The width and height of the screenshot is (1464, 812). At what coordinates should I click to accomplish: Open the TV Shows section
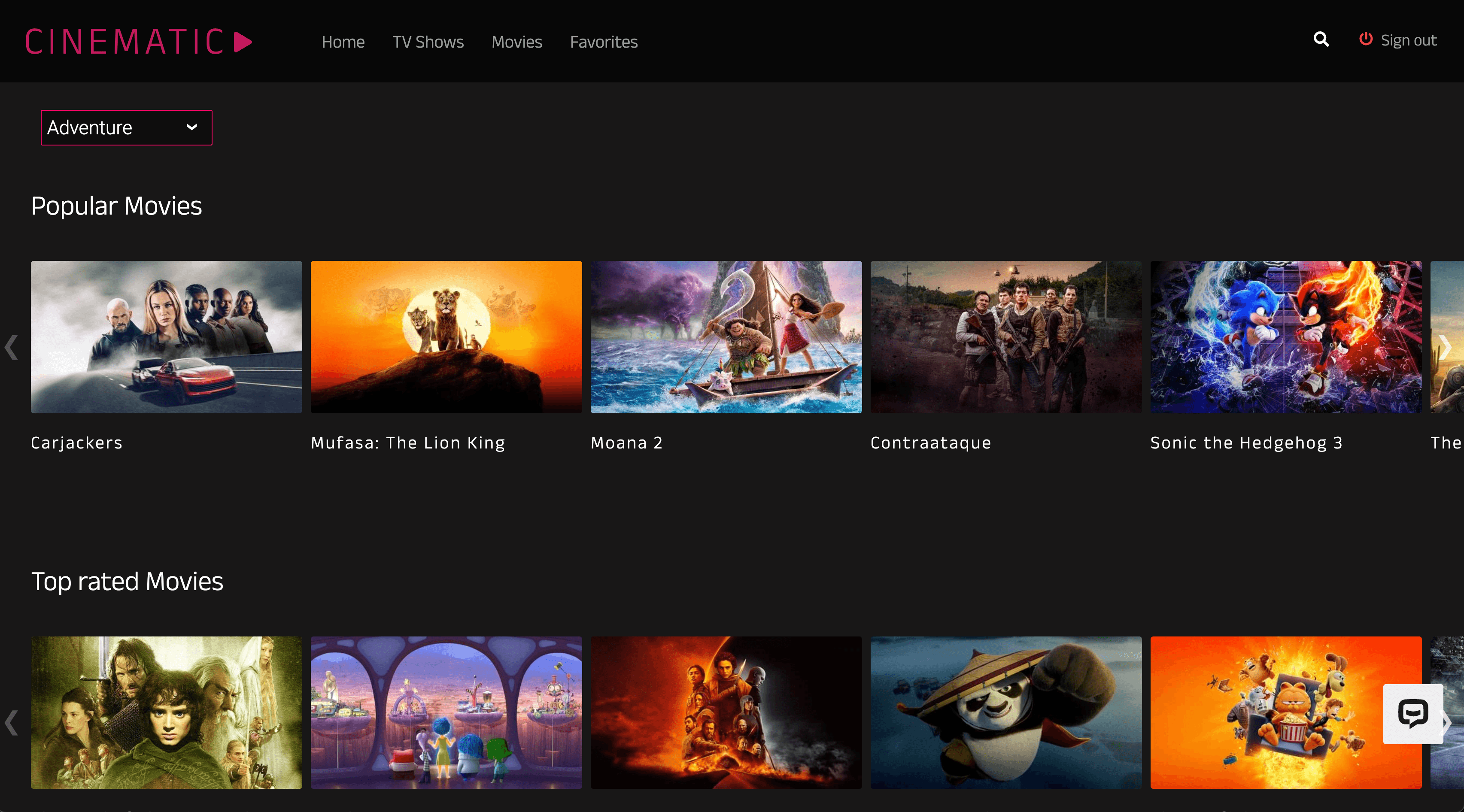(x=428, y=42)
